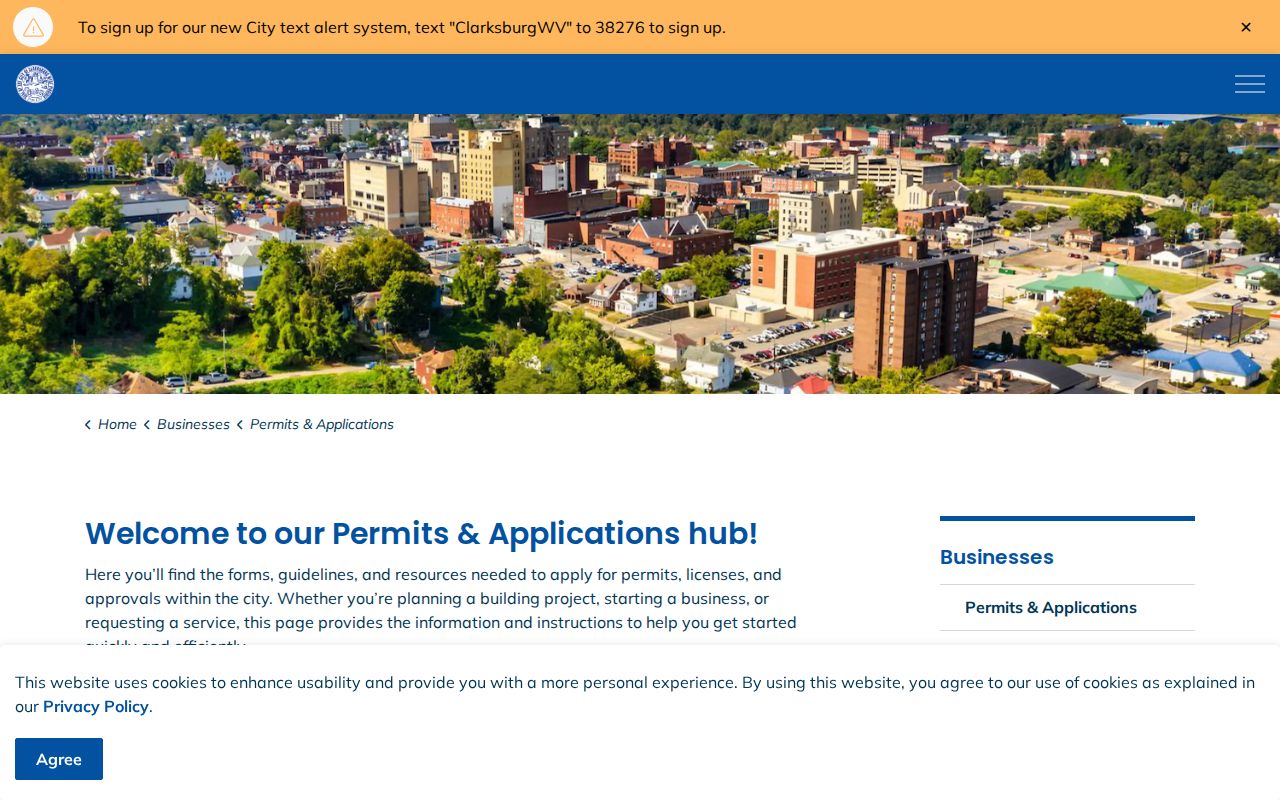
Task: Open the Privacy Policy link
Action: pyautogui.click(x=96, y=706)
